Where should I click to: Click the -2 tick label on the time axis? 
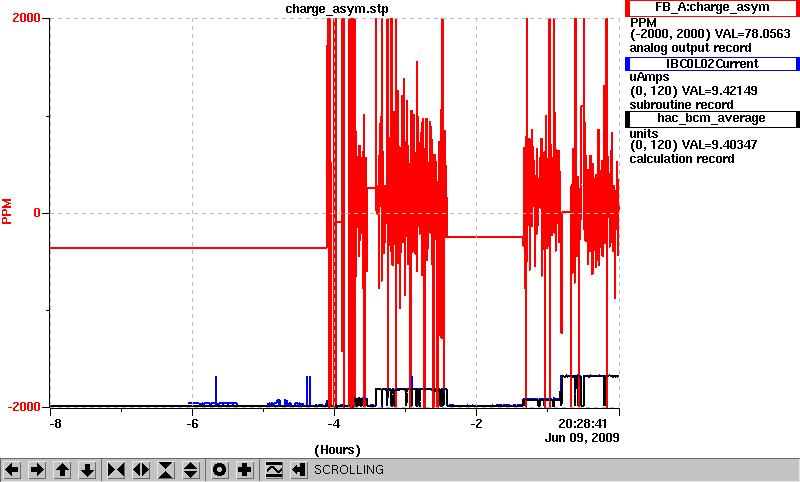click(476, 424)
